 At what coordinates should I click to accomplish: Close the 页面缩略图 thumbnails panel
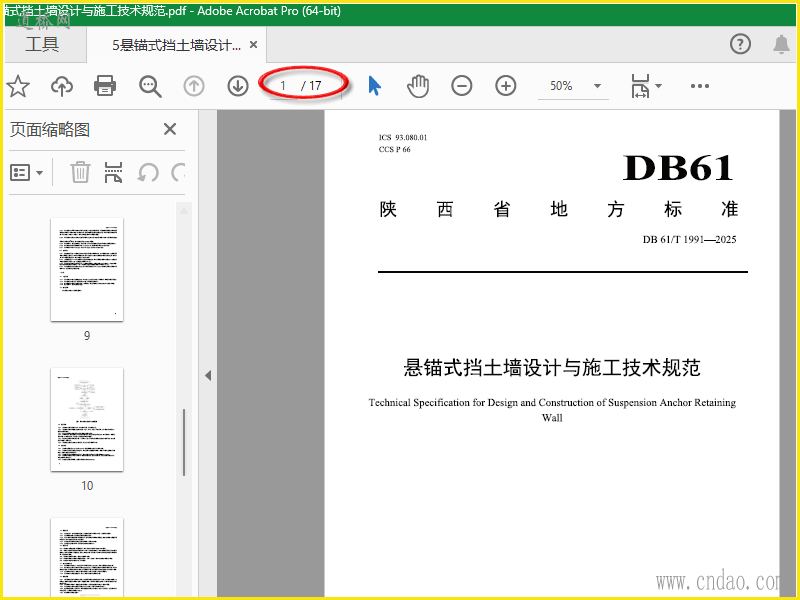(170, 129)
